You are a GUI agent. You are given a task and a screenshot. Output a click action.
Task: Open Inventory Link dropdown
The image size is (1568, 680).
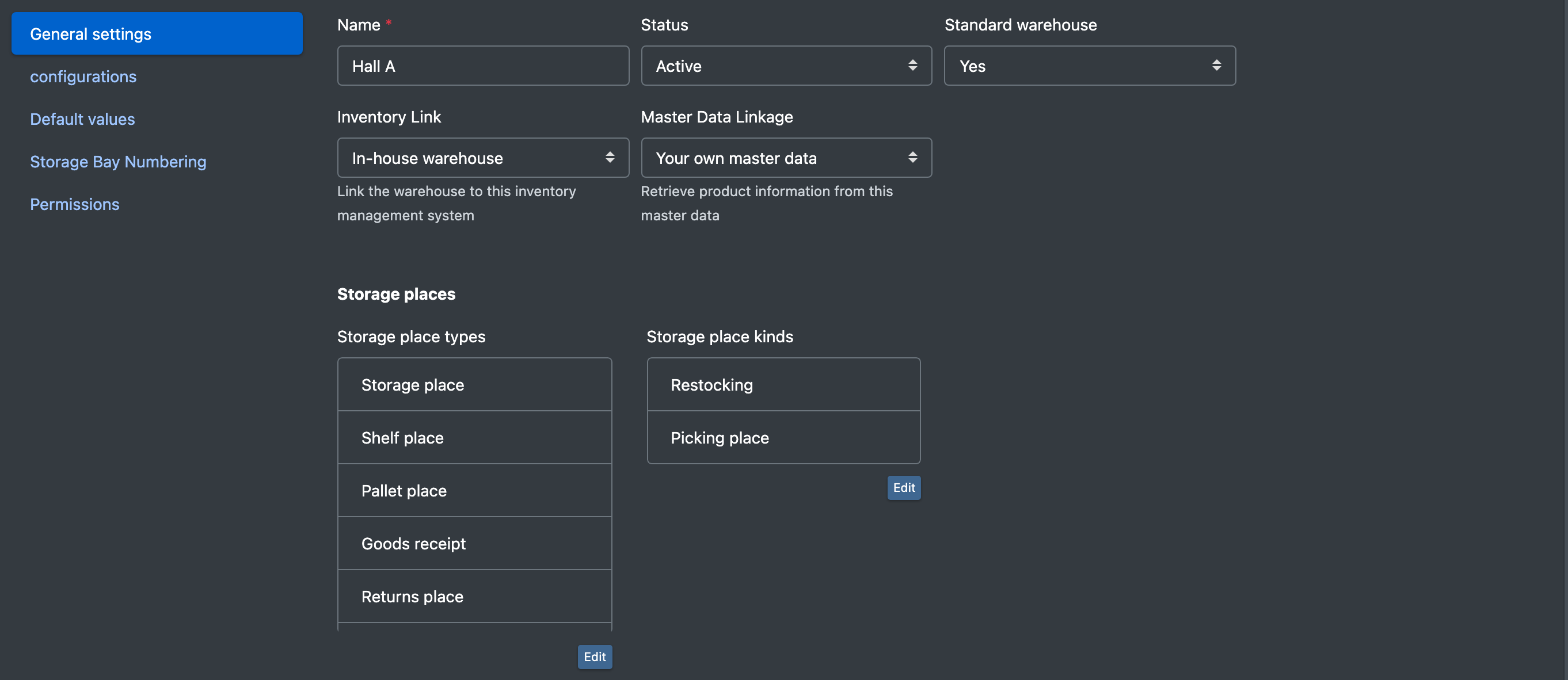[483, 158]
